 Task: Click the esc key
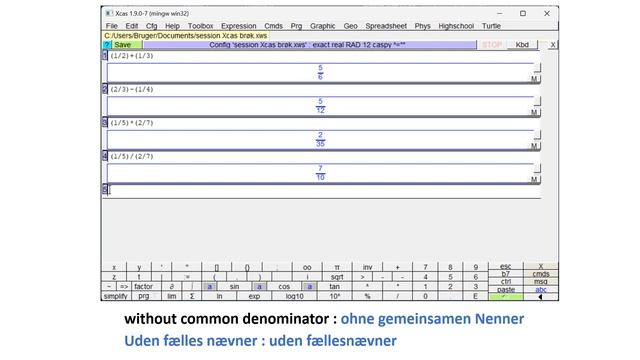click(x=506, y=266)
